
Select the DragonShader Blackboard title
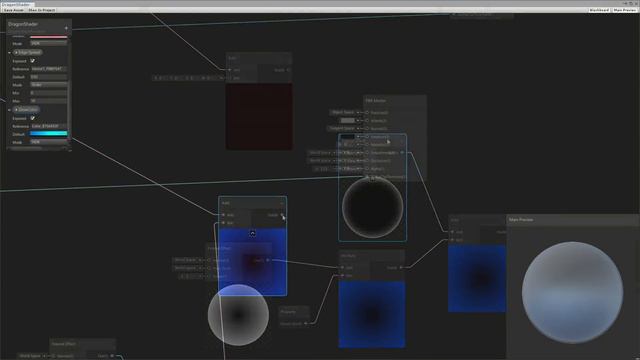(23, 24)
